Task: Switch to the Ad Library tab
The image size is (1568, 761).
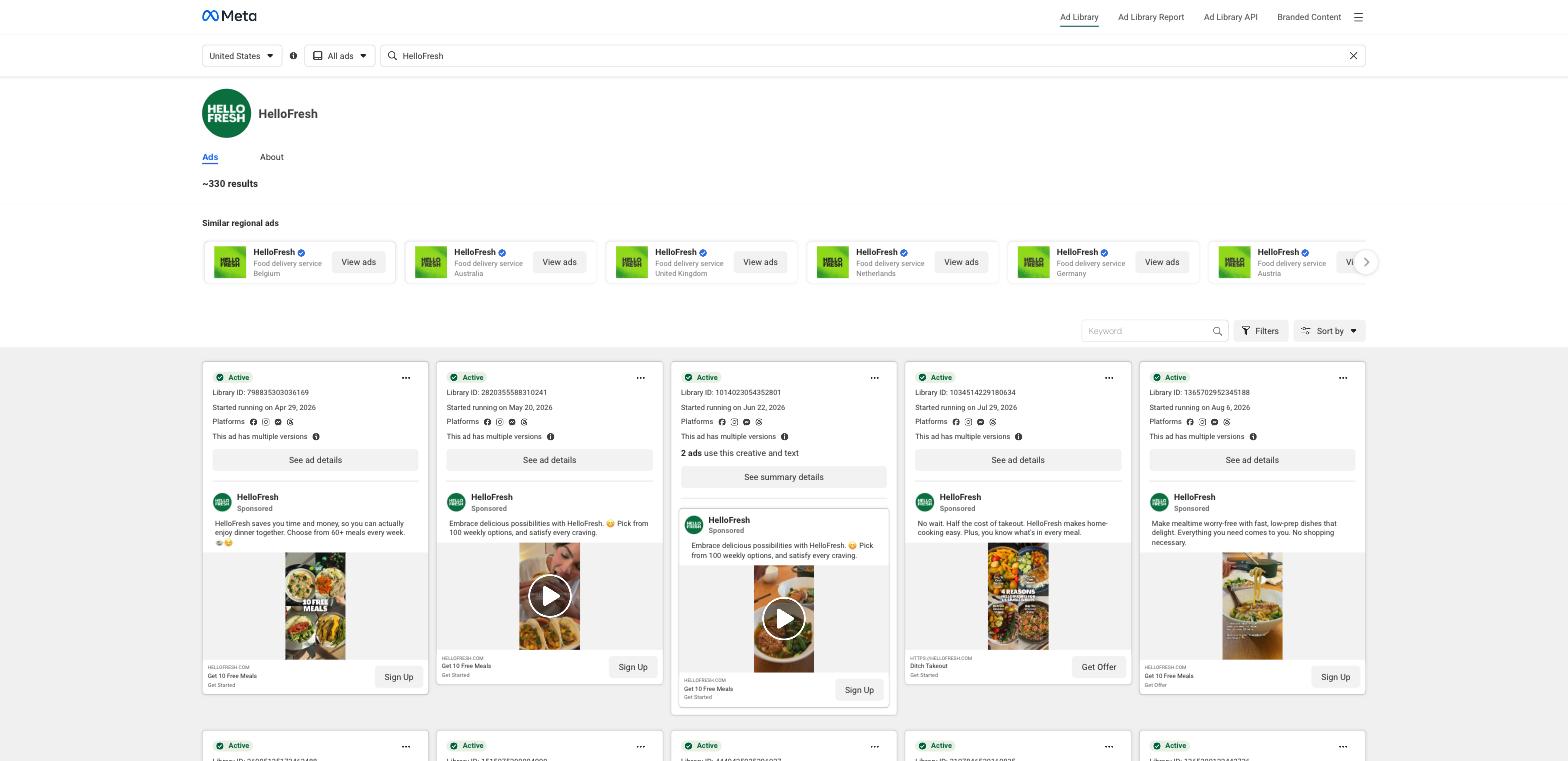Action: click(1079, 17)
